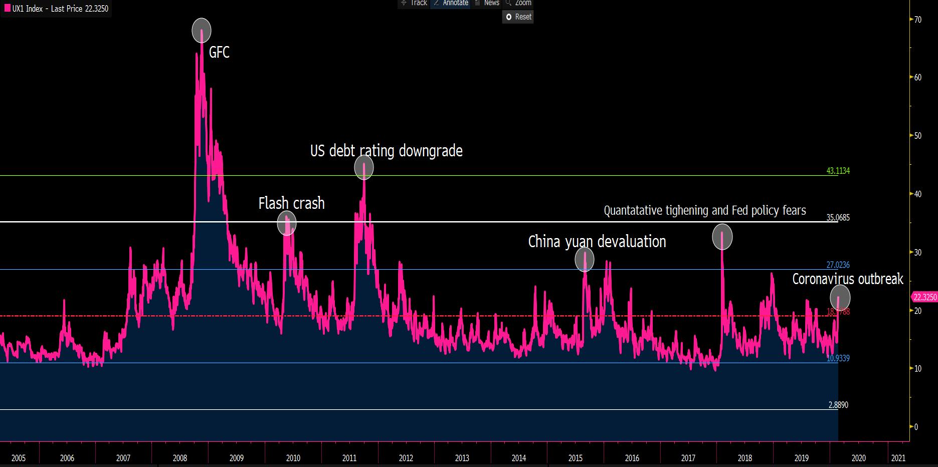This screenshot has width=938, height=467.
Task: Click the Flash crash circle marker
Action: point(287,224)
